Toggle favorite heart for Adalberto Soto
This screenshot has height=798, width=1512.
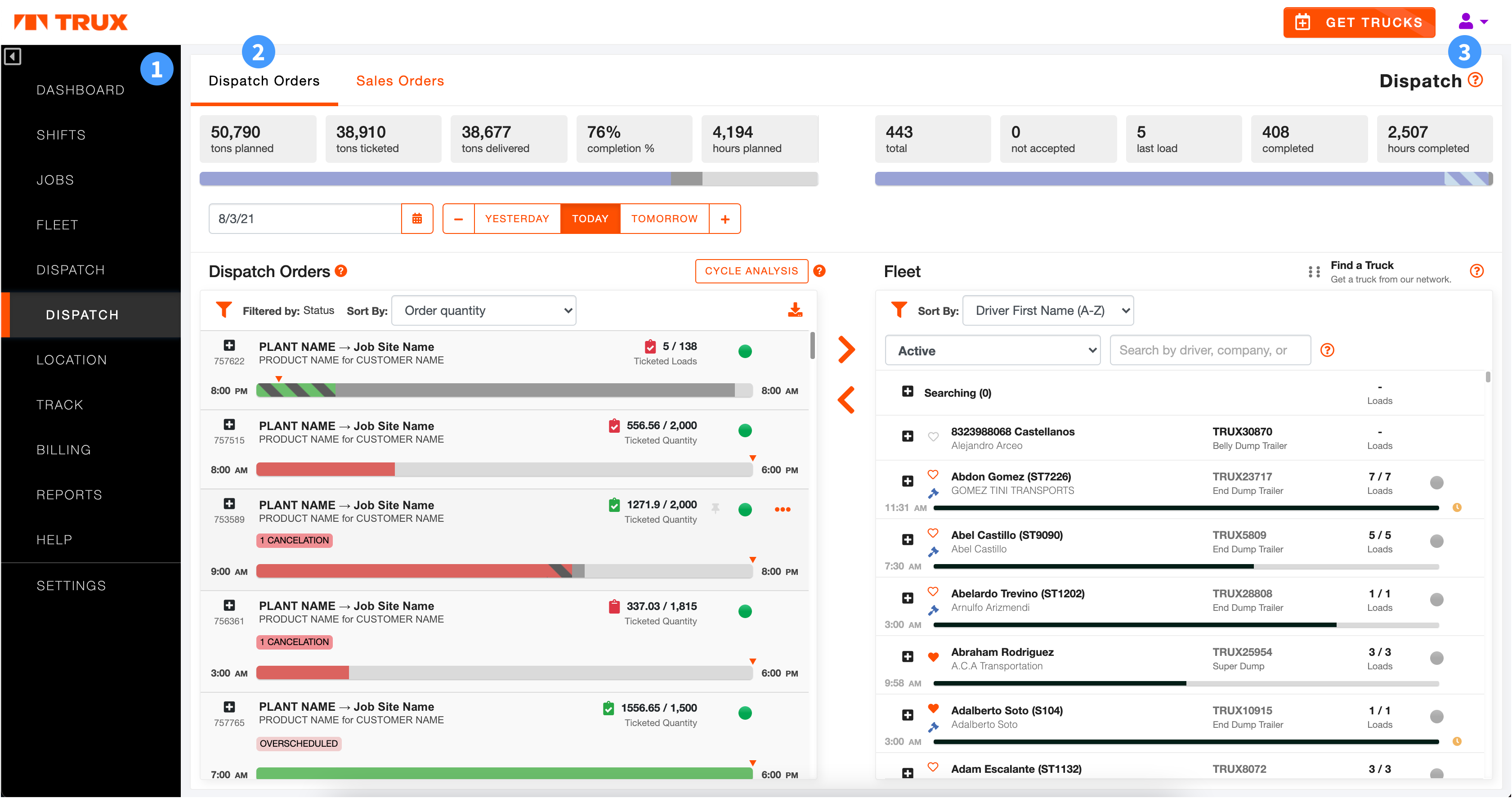click(933, 708)
